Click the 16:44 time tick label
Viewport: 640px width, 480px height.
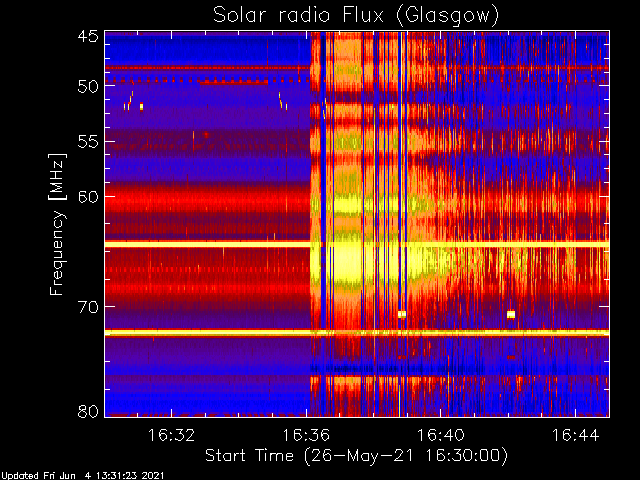pyautogui.click(x=576, y=435)
